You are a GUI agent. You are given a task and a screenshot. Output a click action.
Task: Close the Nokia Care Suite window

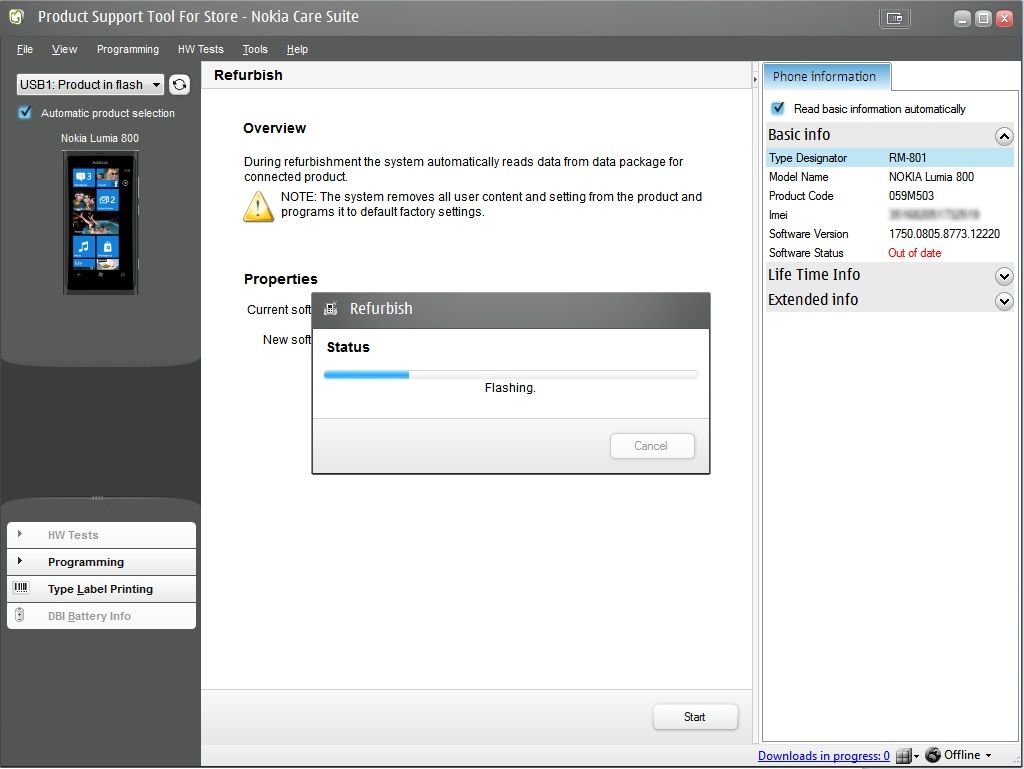pyautogui.click(x=1004, y=18)
